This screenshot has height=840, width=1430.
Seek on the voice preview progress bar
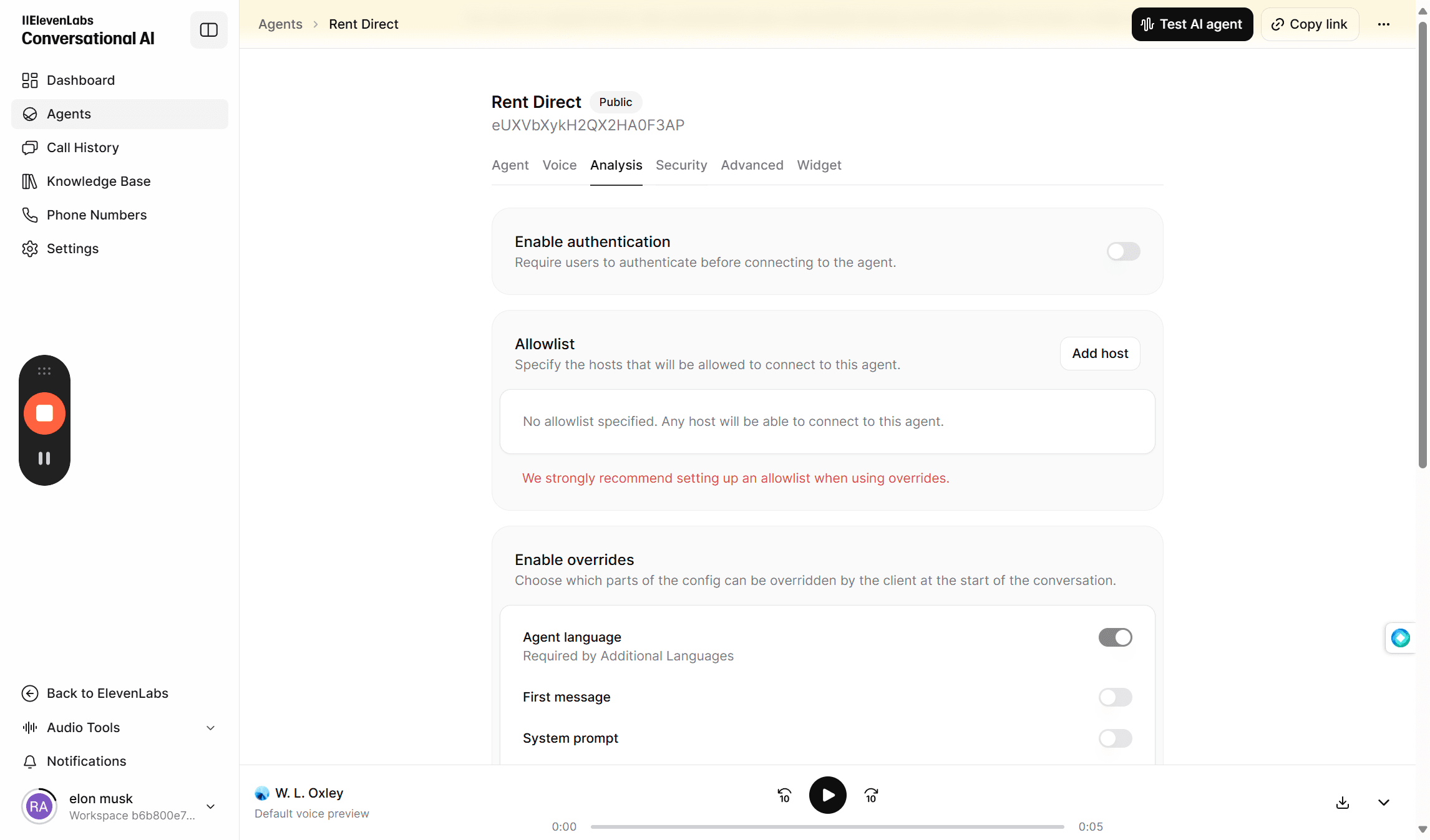827,827
